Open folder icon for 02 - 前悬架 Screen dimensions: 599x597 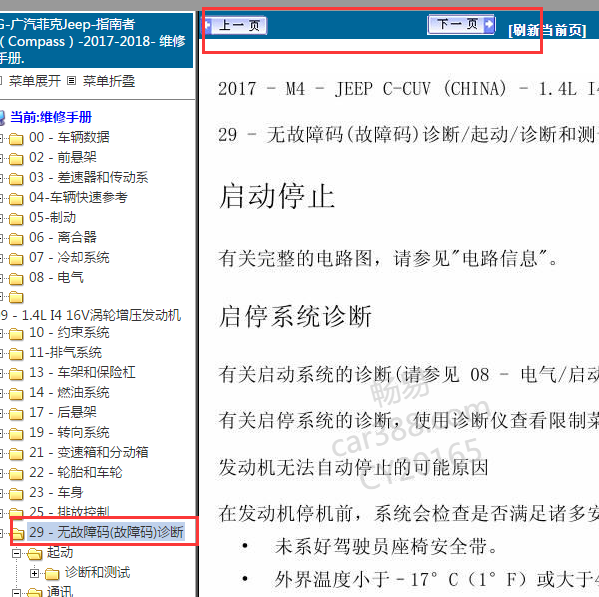(16, 158)
